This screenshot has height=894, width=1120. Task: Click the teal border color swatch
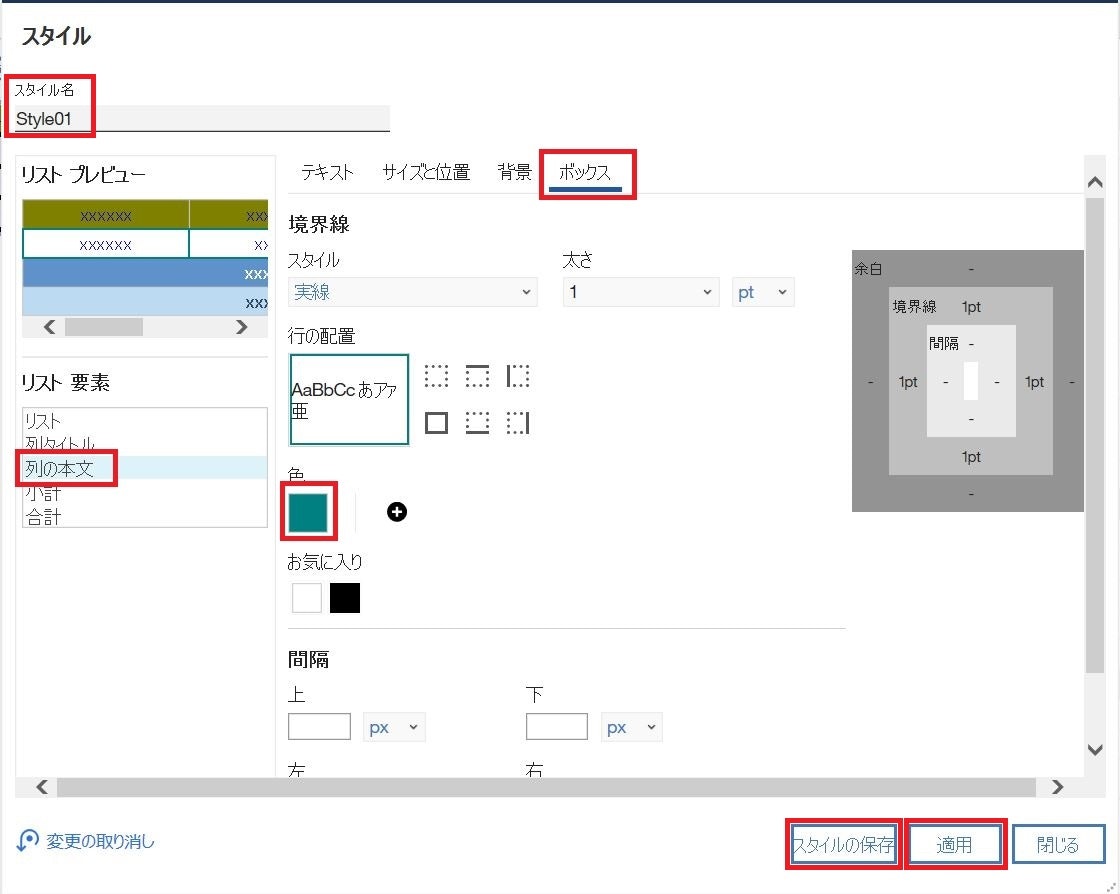click(308, 512)
